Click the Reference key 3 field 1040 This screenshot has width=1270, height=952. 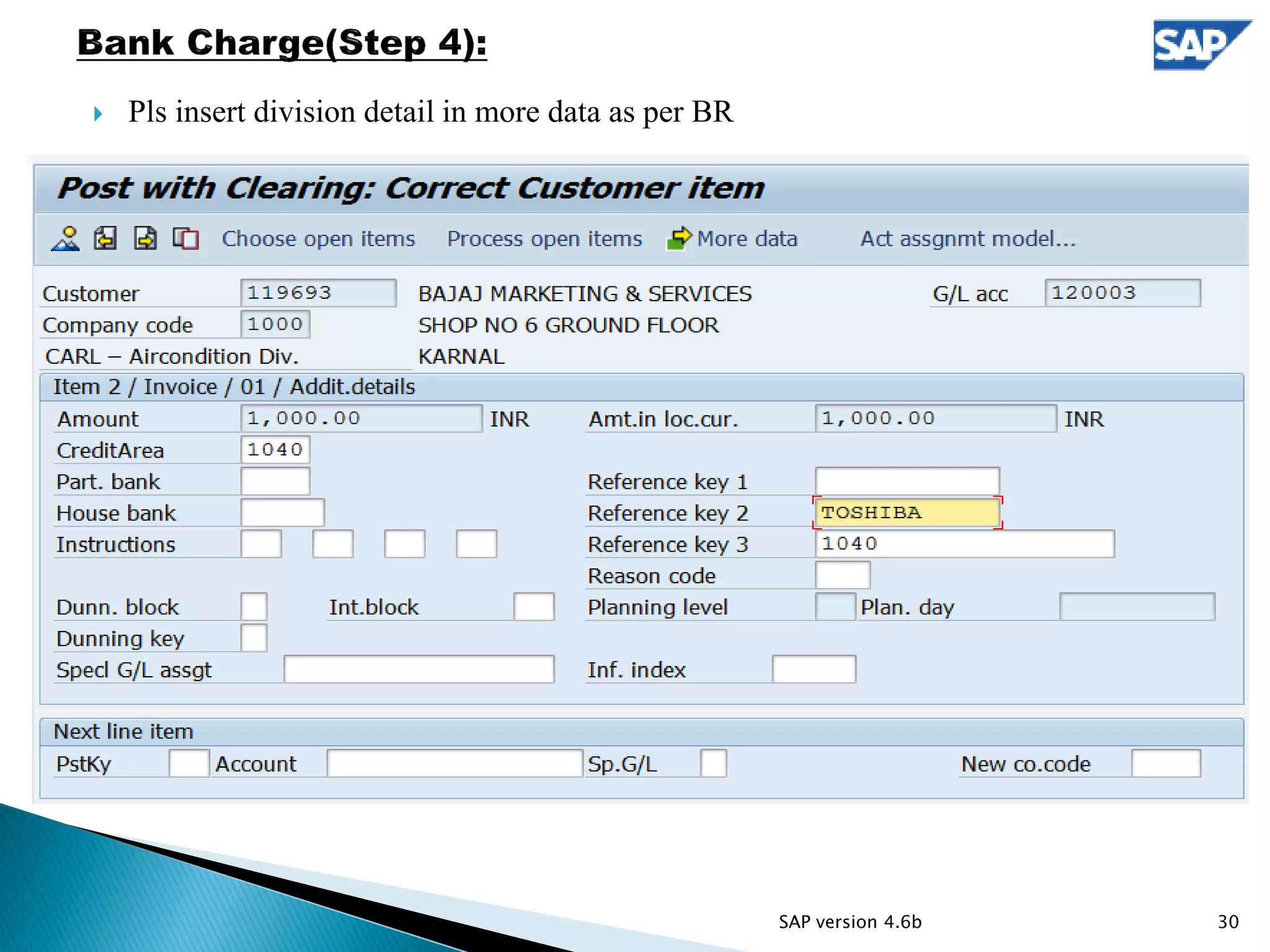click(x=965, y=544)
